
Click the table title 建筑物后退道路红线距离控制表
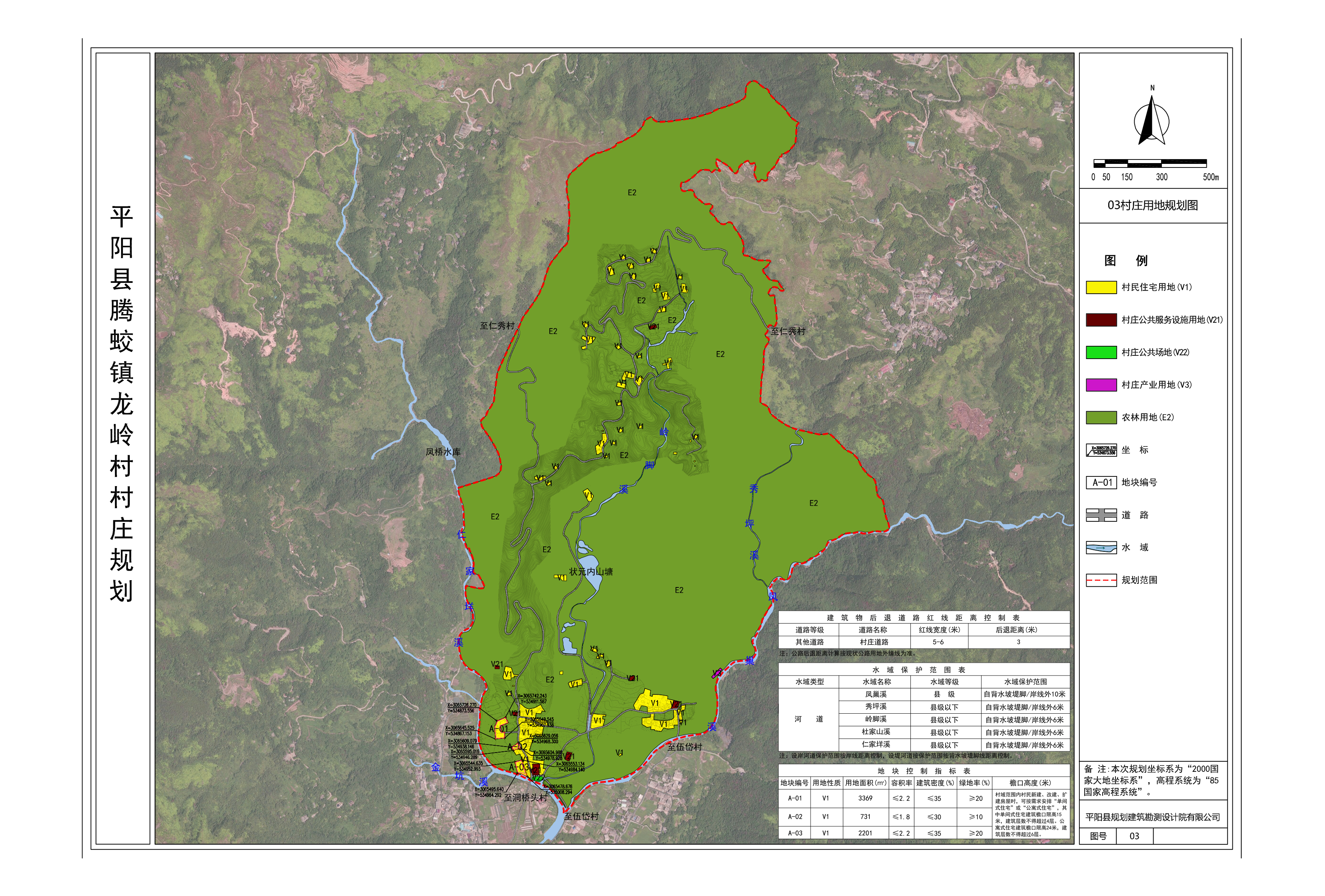click(x=924, y=618)
